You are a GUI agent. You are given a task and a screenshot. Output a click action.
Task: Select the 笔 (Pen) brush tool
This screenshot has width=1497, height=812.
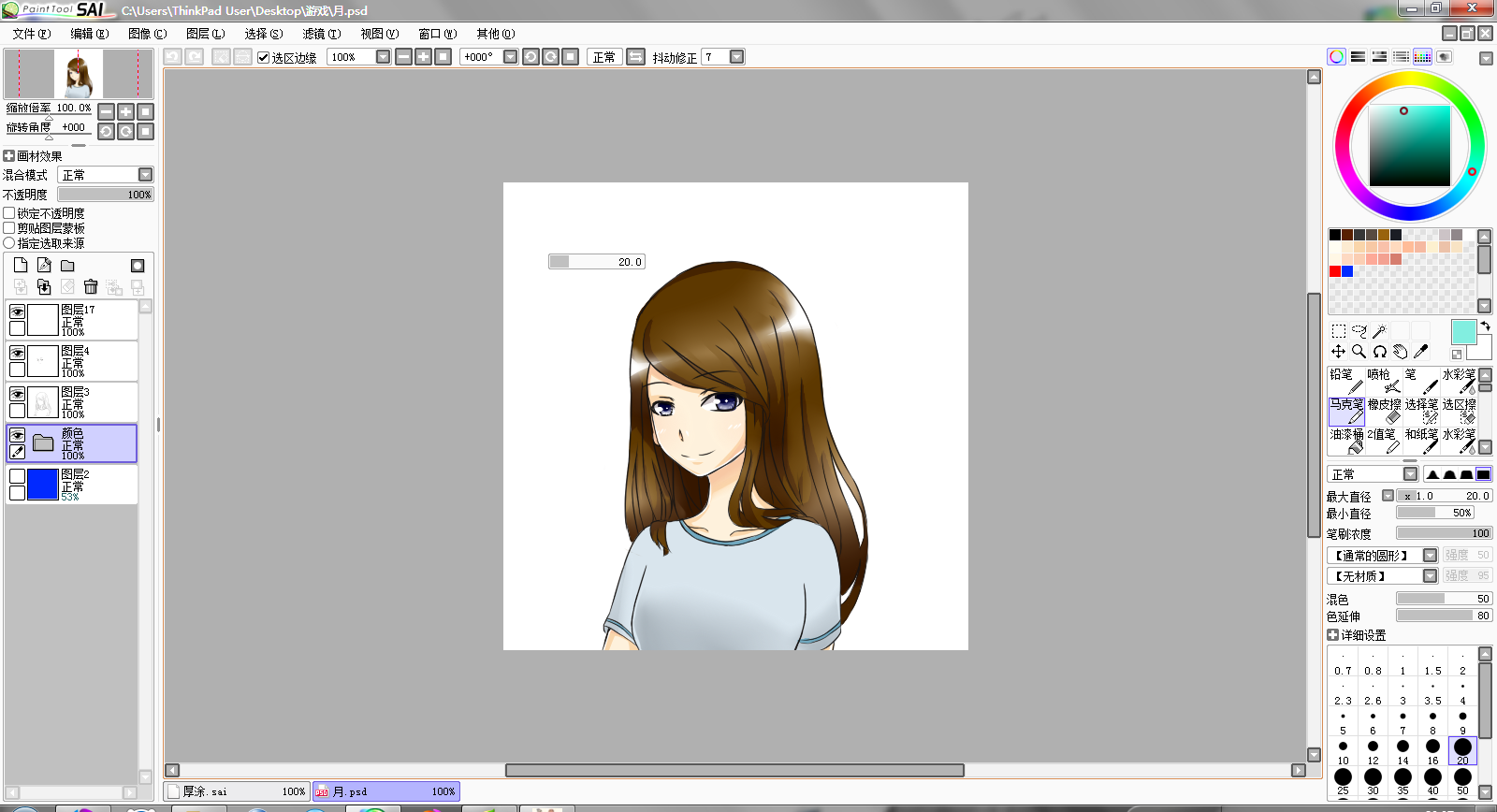tap(1421, 381)
